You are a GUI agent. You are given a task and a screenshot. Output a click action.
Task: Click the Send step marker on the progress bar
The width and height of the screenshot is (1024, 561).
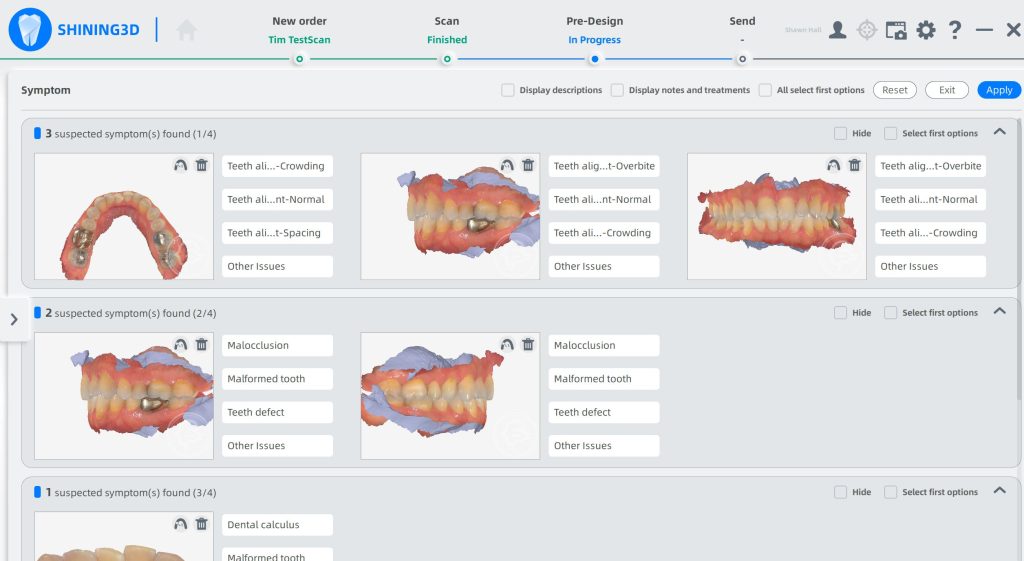coord(742,59)
